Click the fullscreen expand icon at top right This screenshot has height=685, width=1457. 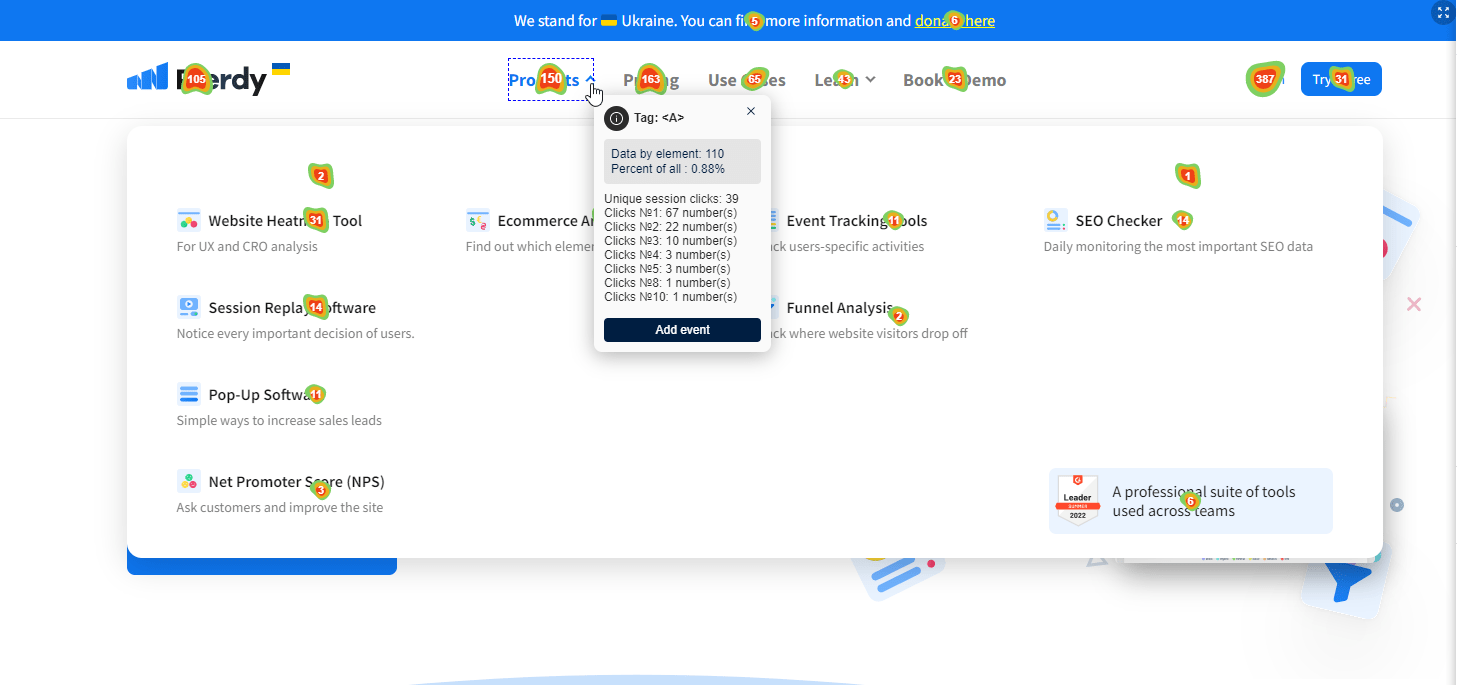pyautogui.click(x=1442, y=13)
